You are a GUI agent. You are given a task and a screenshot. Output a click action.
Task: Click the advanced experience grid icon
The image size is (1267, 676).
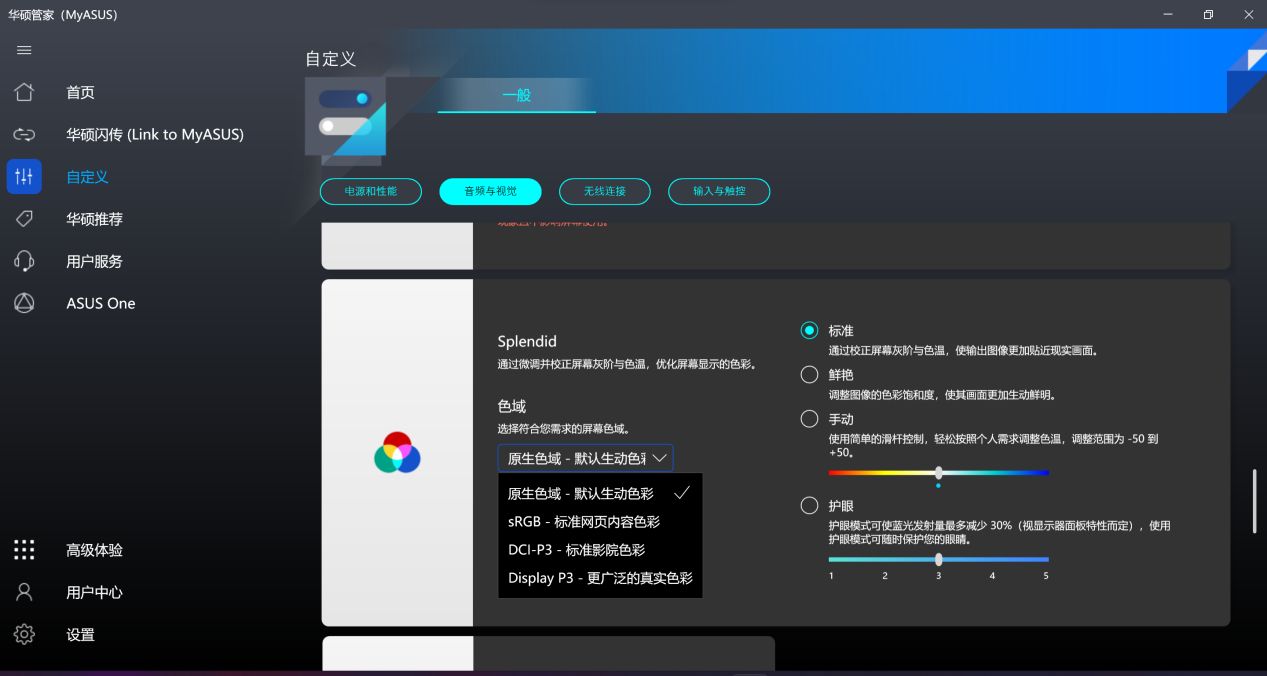[x=24, y=550]
